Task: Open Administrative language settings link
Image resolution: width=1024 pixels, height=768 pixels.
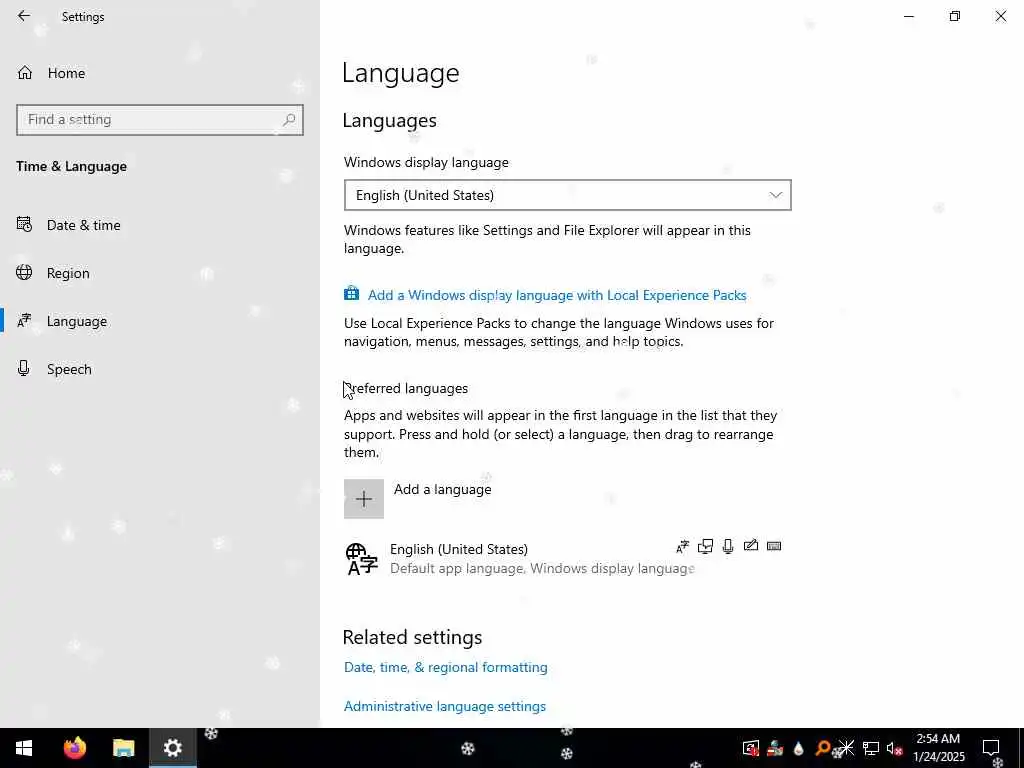Action: pos(445,707)
